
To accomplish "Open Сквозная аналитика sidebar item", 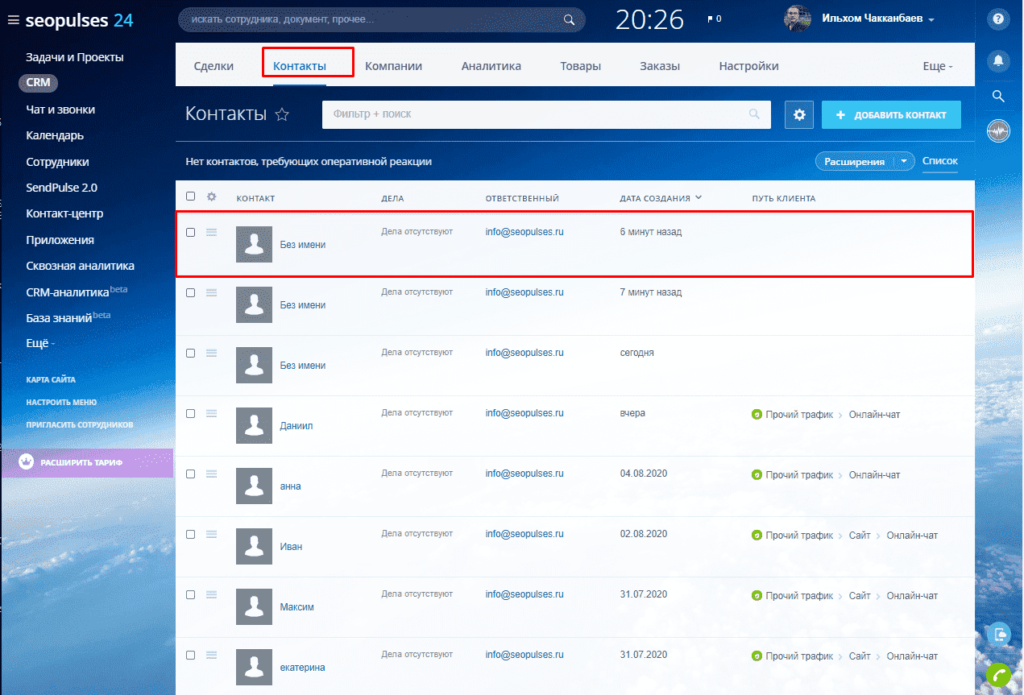I will tap(80, 266).
